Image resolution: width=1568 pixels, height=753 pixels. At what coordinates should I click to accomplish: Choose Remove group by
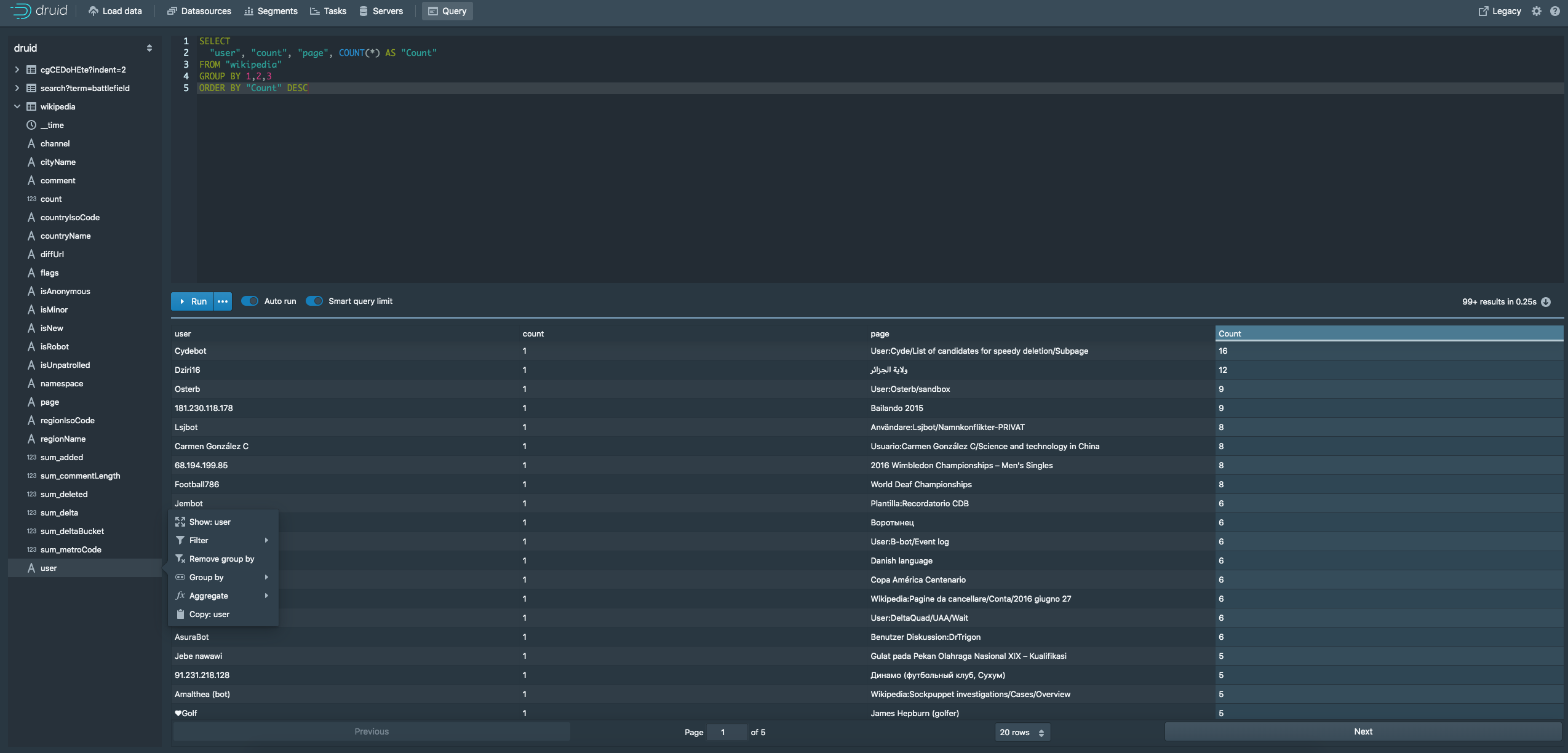click(223, 559)
